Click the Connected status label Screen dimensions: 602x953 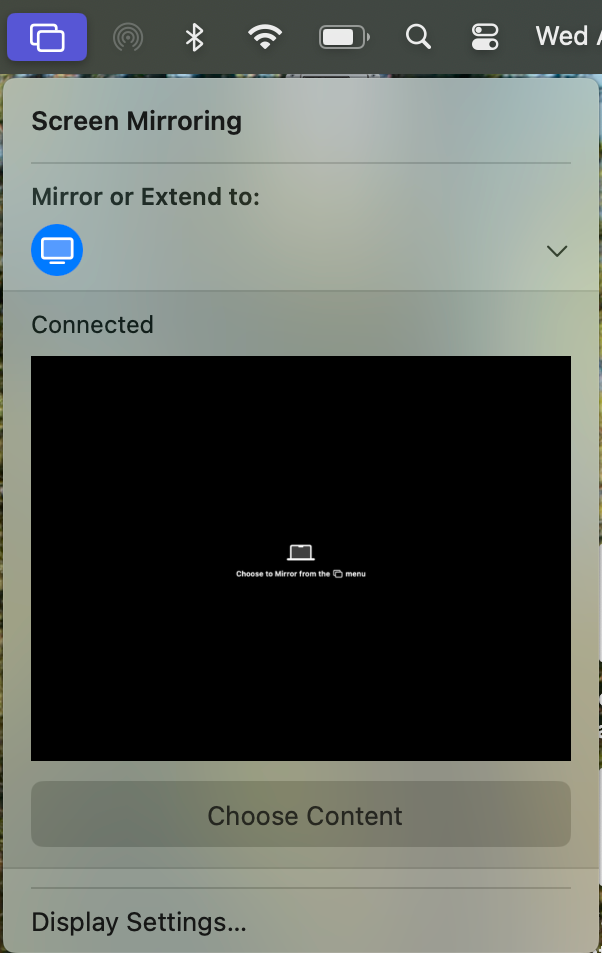tap(92, 325)
